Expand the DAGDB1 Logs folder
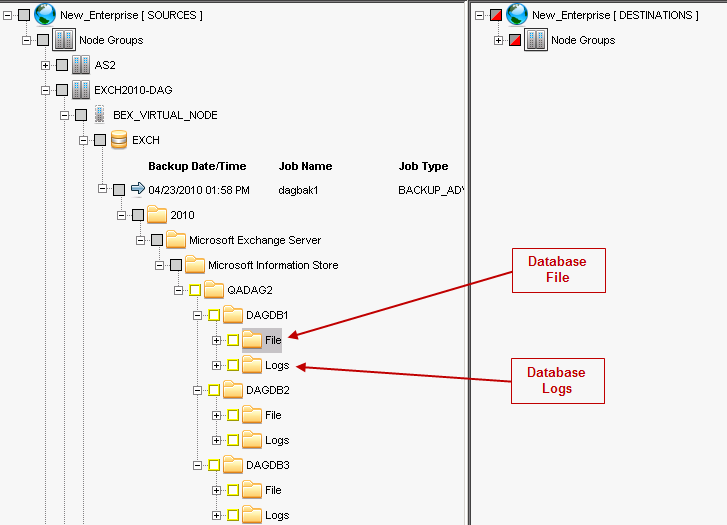 point(217,365)
